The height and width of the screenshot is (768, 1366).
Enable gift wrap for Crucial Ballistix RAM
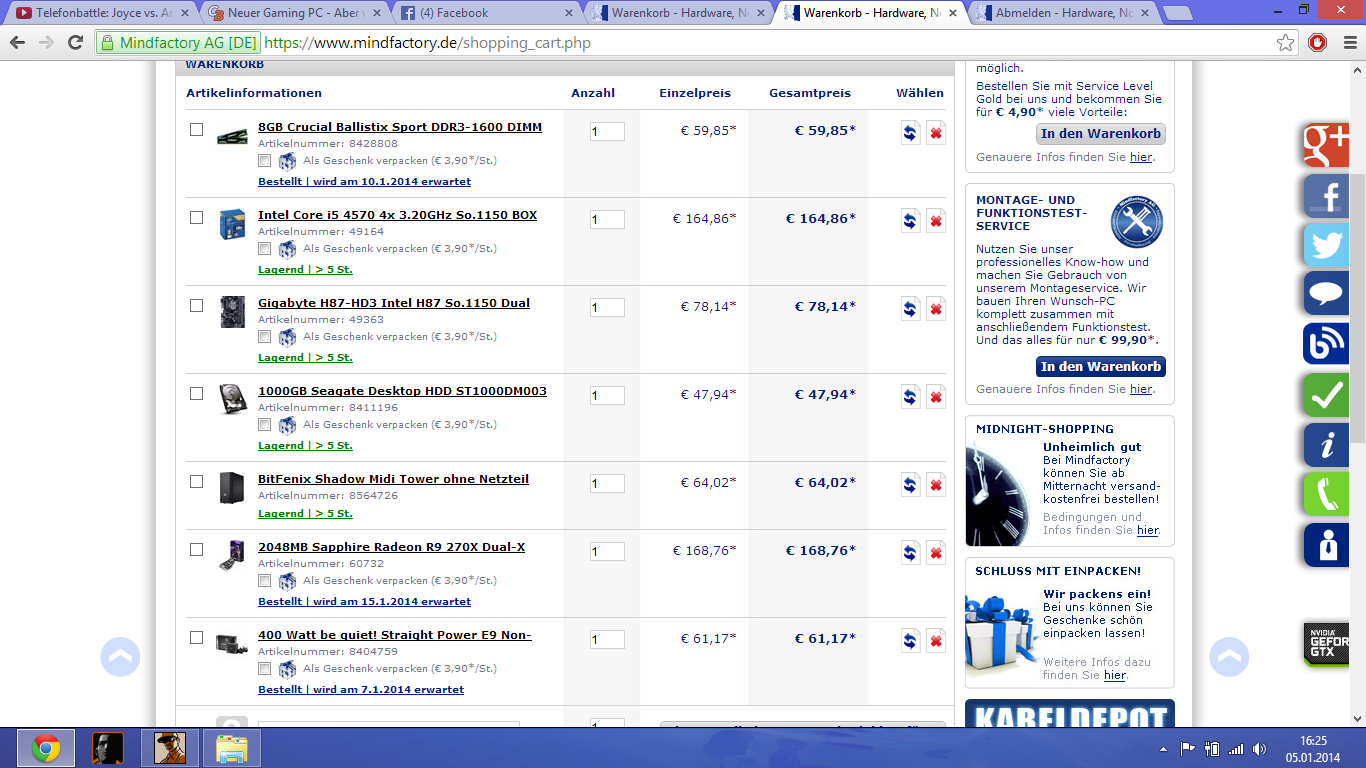click(264, 160)
